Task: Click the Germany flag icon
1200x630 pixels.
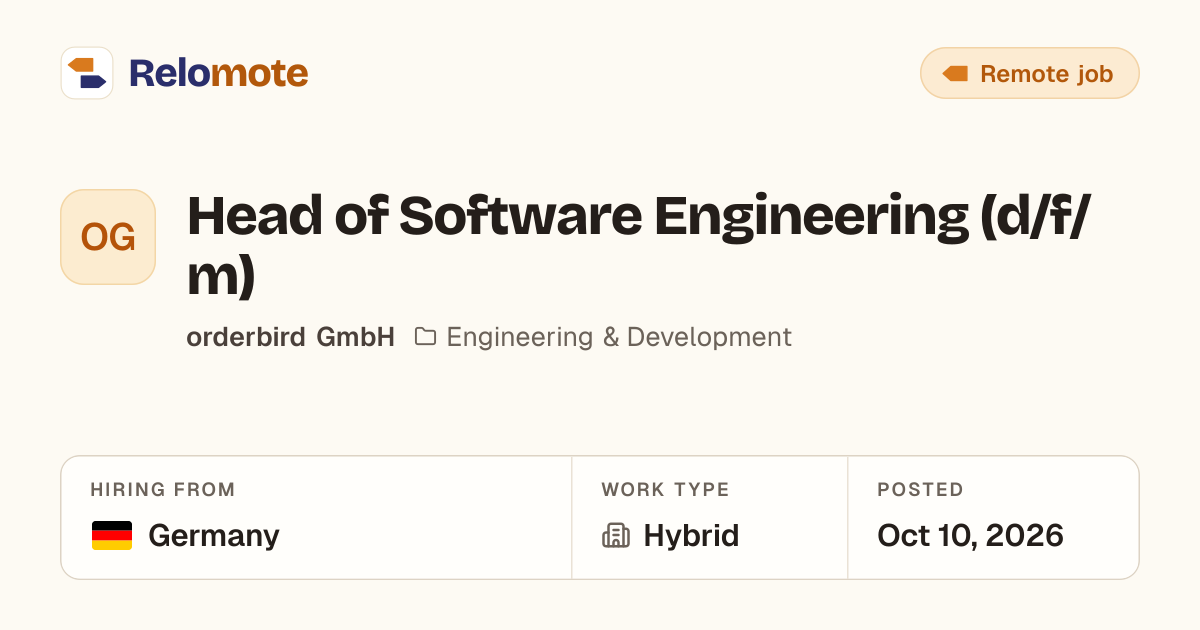Action: click(112, 536)
